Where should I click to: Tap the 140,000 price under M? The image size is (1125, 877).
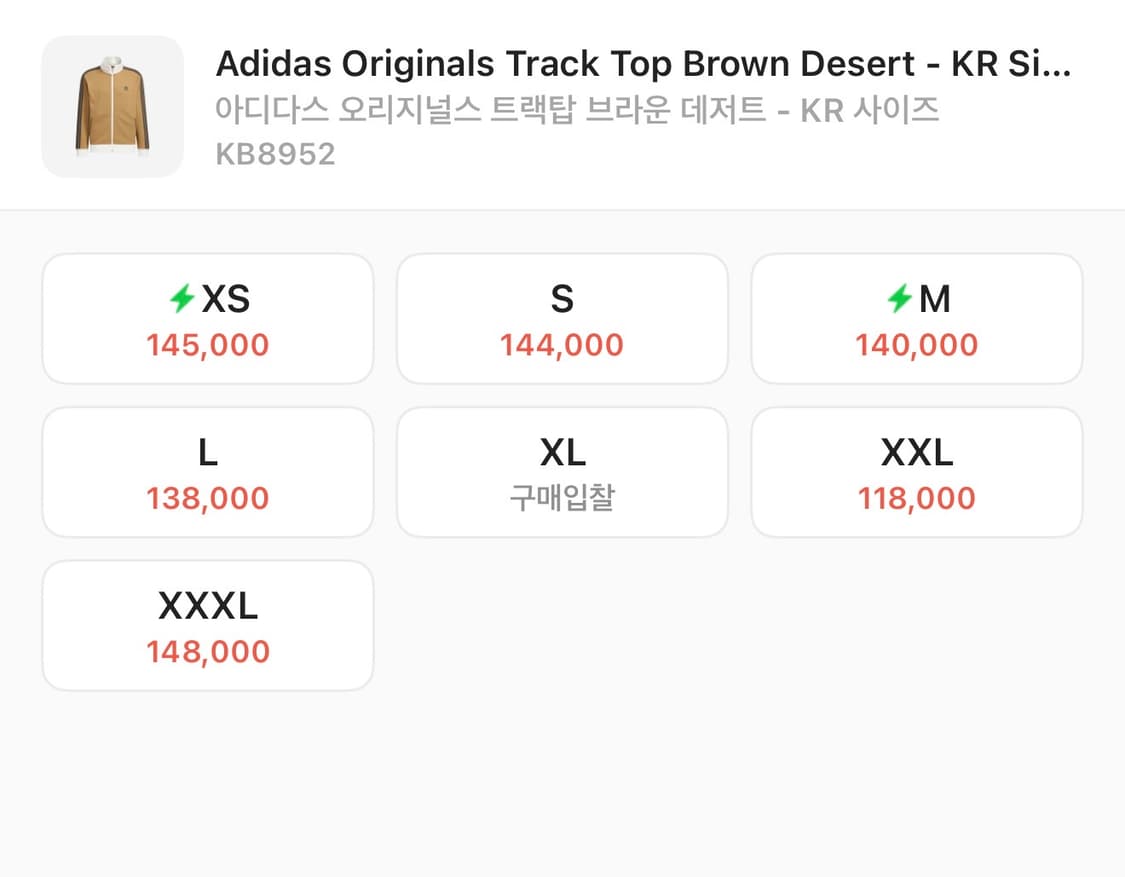pyautogui.click(x=916, y=345)
